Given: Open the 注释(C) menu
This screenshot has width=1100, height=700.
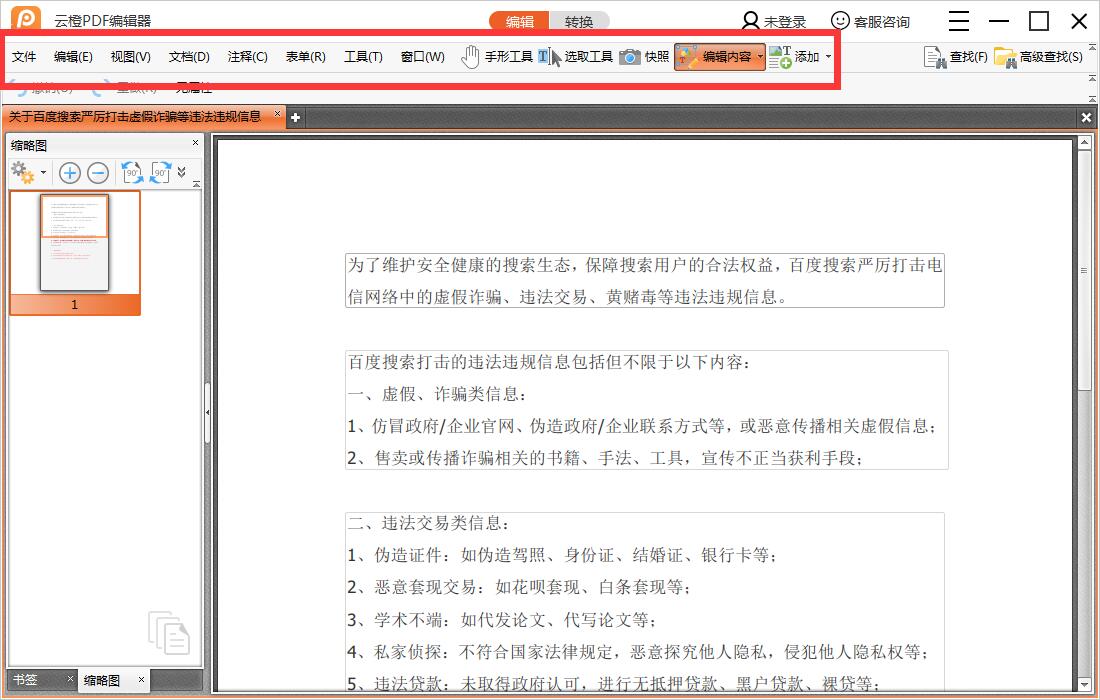Looking at the screenshot, I should [x=247, y=57].
